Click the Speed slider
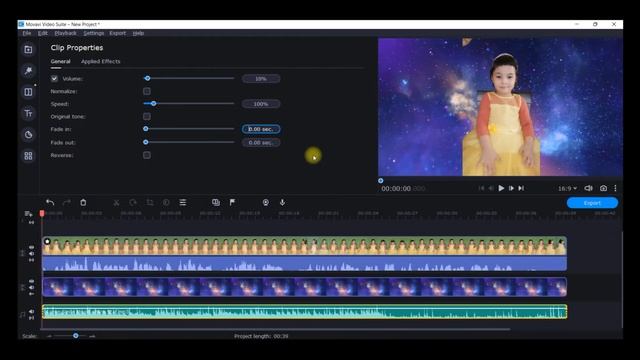640x360 pixels. click(189, 104)
